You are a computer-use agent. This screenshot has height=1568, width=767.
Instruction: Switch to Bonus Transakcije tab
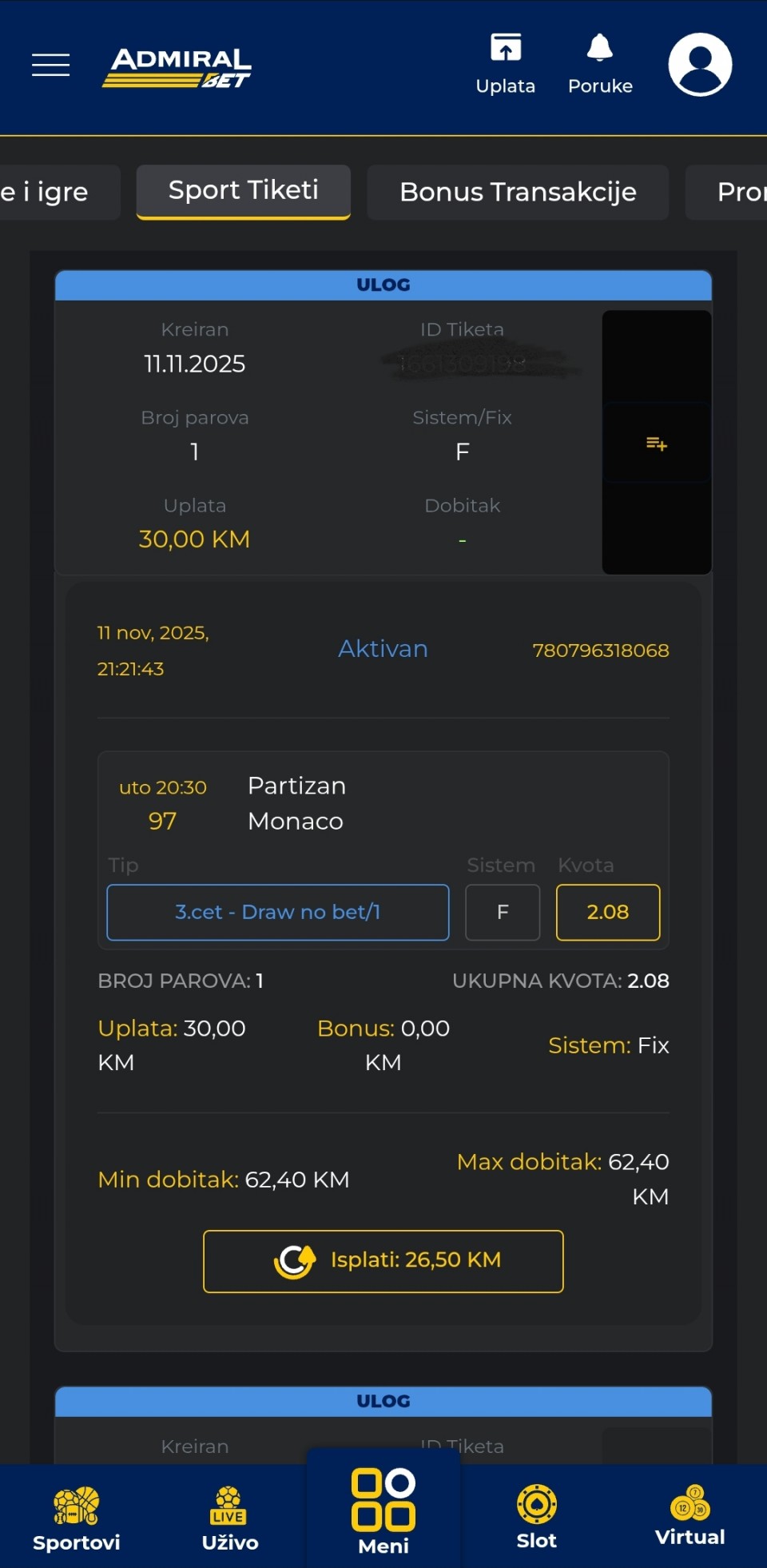click(518, 192)
